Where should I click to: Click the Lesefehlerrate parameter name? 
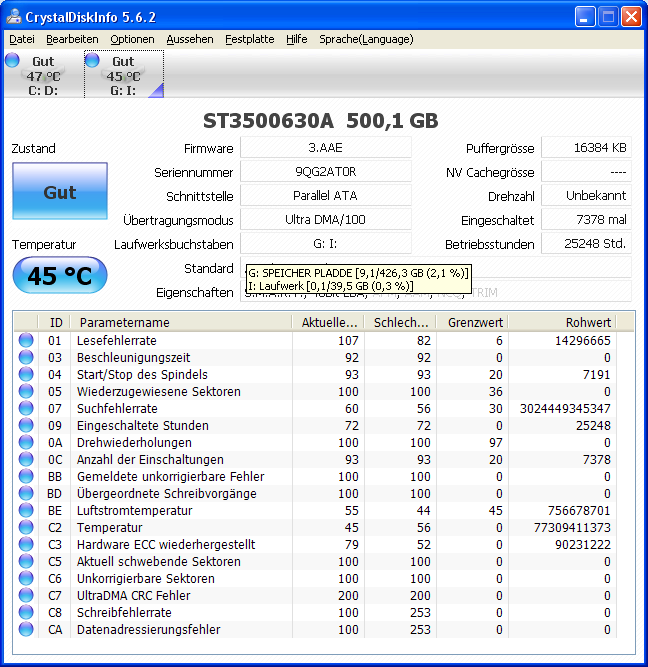pyautogui.click(x=117, y=341)
